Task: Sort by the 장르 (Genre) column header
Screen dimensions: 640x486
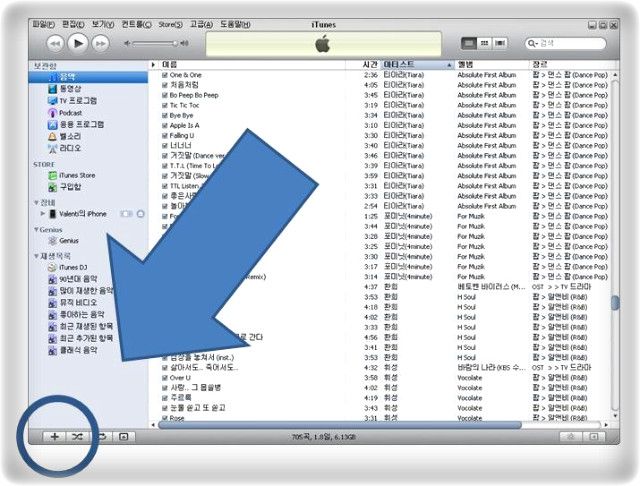Action: pyautogui.click(x=570, y=64)
